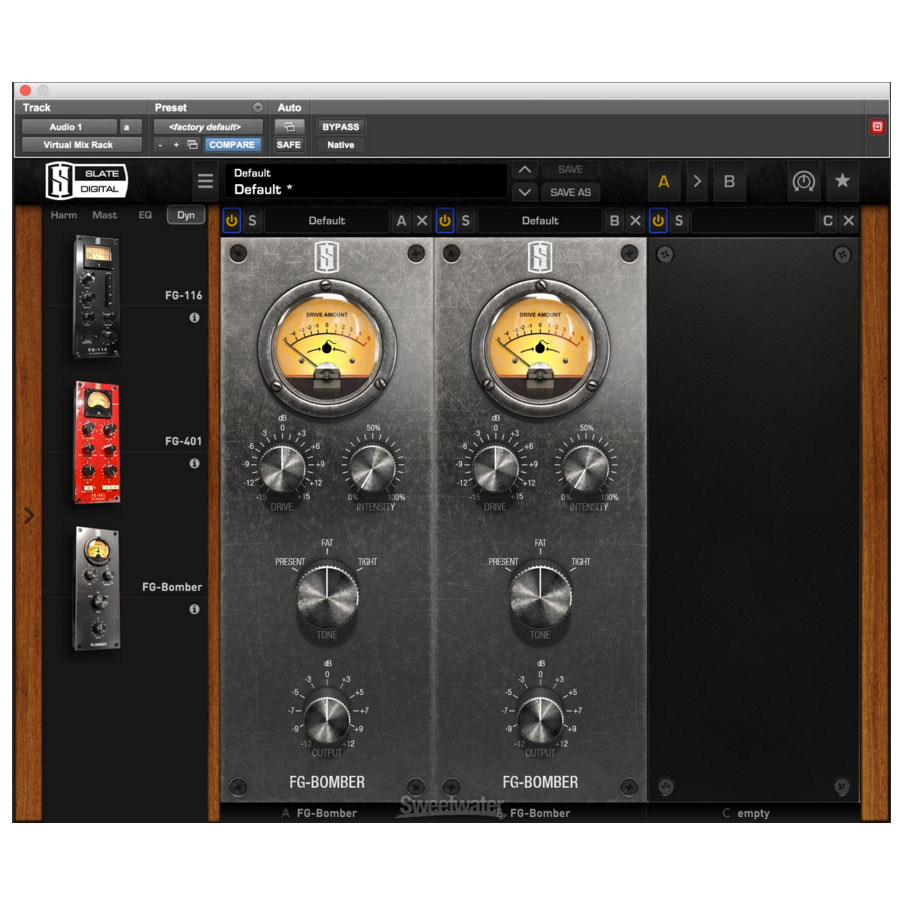Open the insert position 'a' selector
Screen dimensions: 900x900
click(130, 127)
